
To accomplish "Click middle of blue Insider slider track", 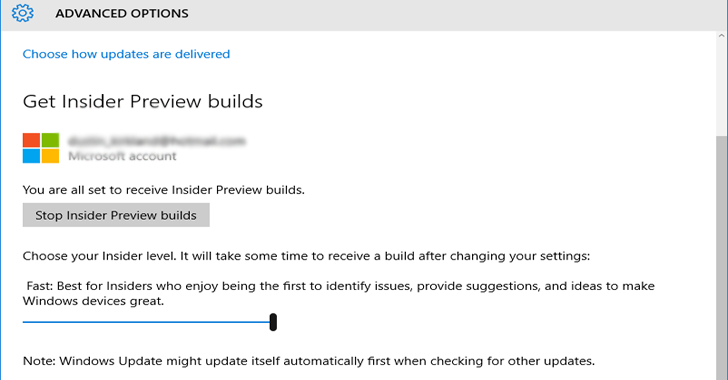I will click(146, 322).
